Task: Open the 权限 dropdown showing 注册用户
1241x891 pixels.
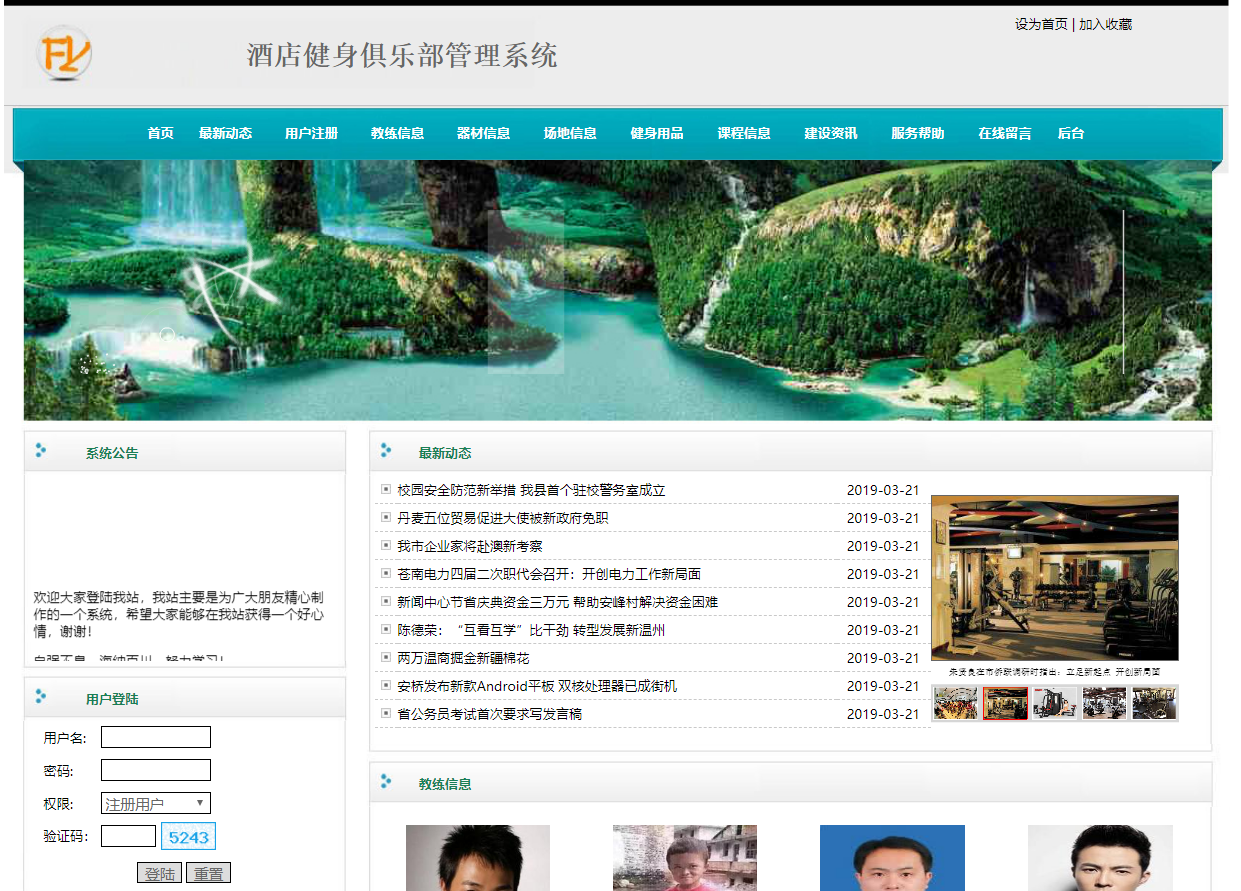Action: 155,802
